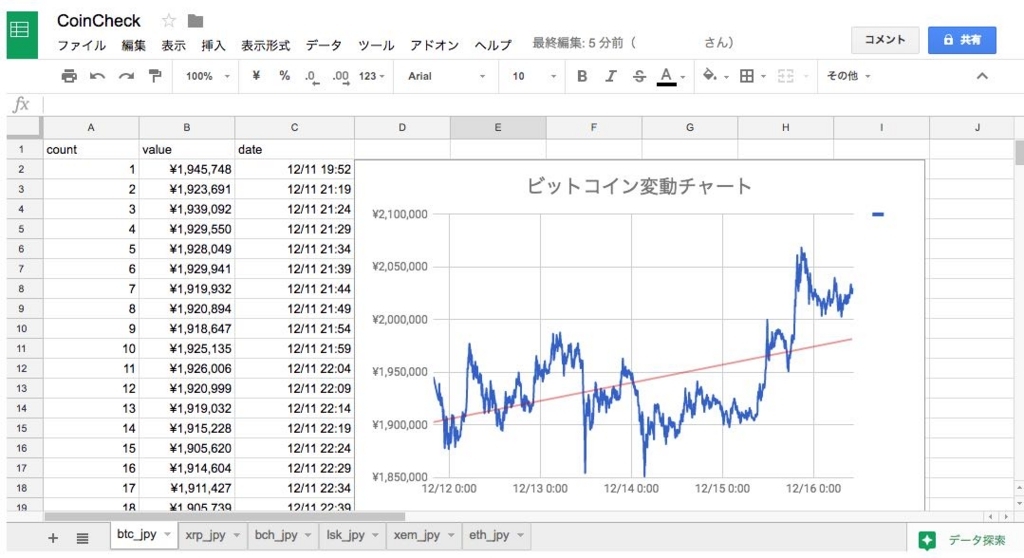Open the 表示 menu

[x=174, y=45]
